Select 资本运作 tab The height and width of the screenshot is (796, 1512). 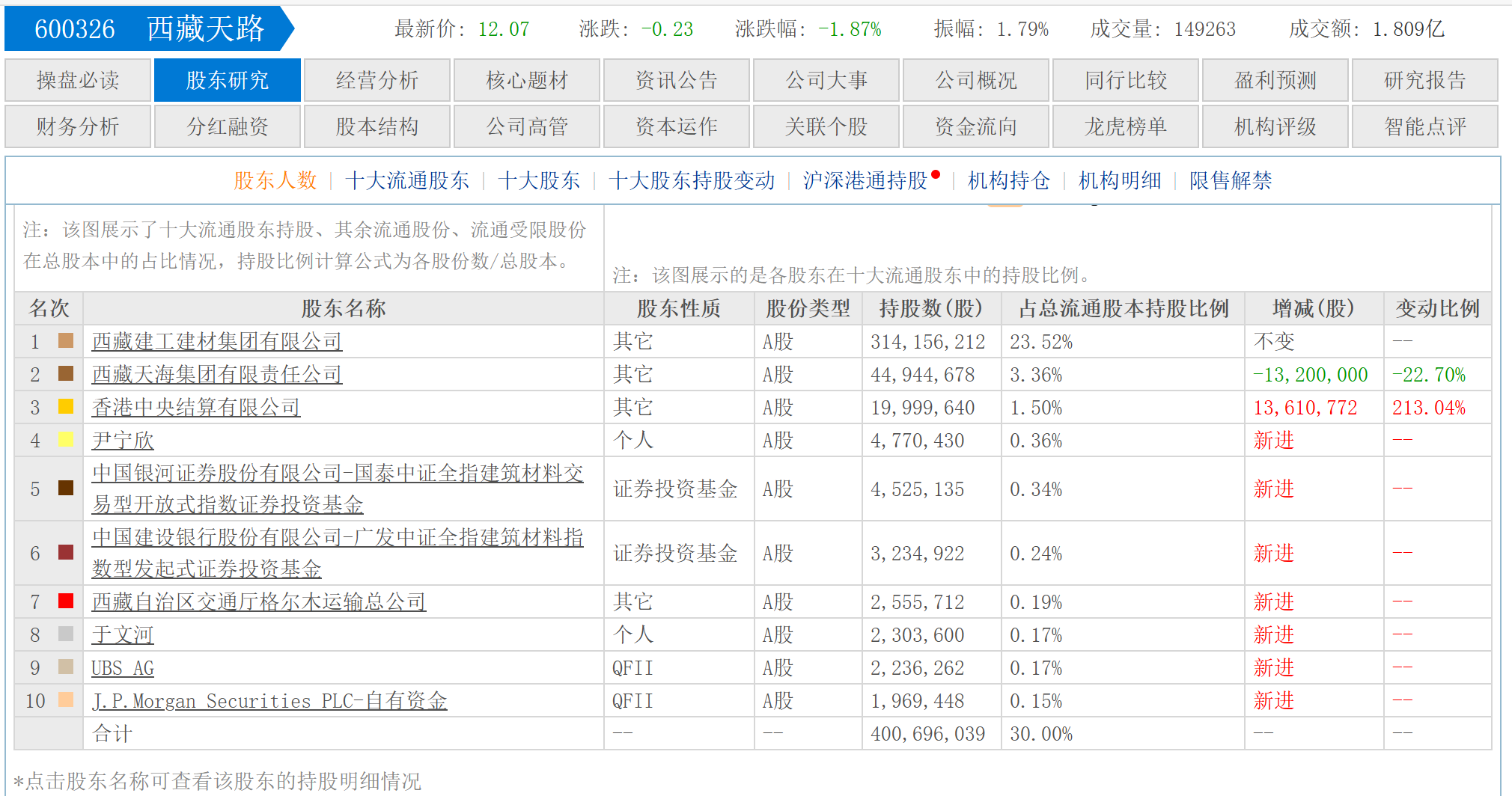click(x=677, y=126)
